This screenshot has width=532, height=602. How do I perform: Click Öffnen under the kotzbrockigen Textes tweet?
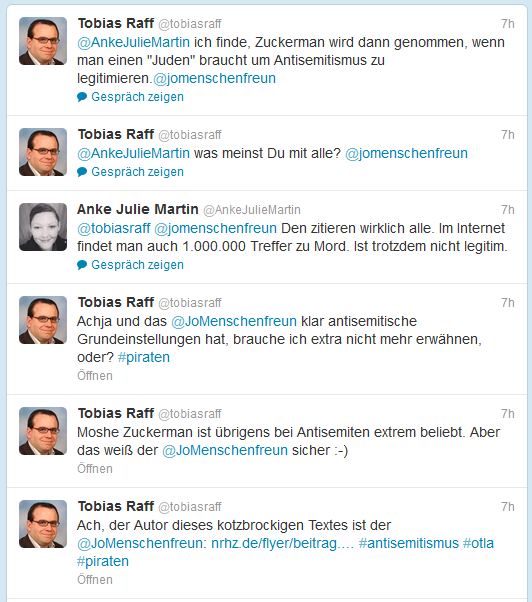click(x=95, y=580)
